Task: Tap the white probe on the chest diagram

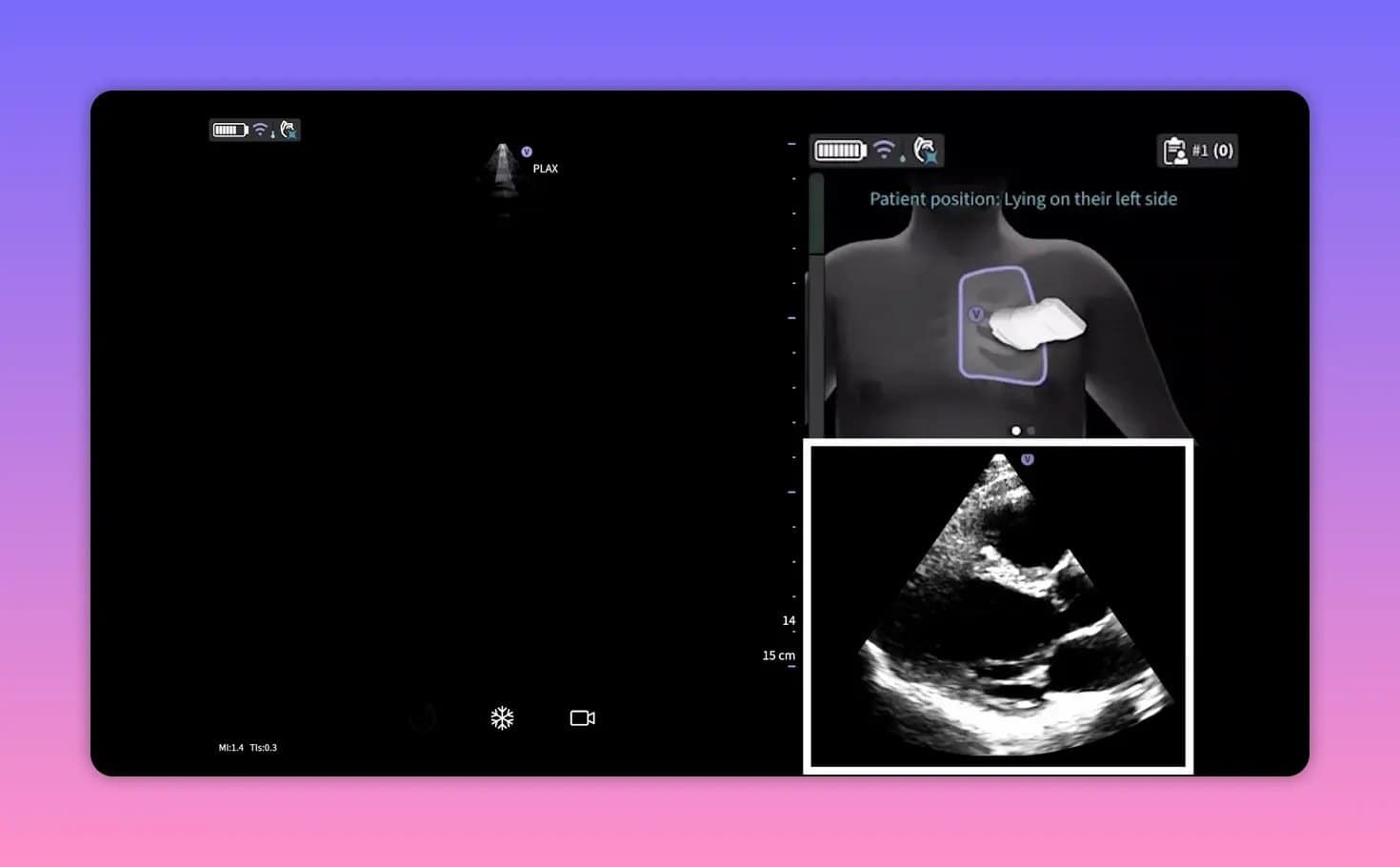Action: pyautogui.click(x=1036, y=322)
